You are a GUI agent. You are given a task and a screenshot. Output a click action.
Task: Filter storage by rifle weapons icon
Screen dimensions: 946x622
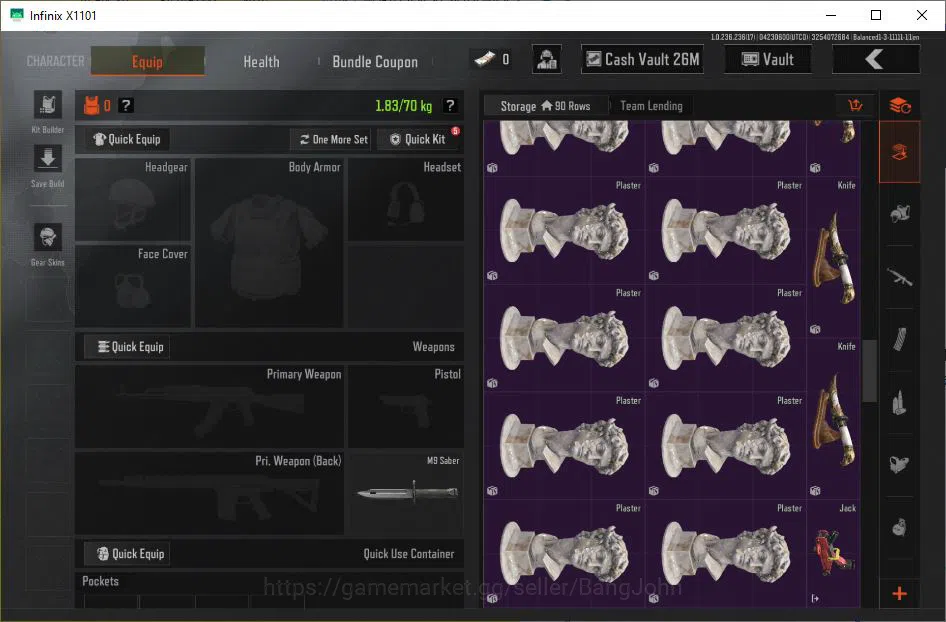tap(900, 278)
